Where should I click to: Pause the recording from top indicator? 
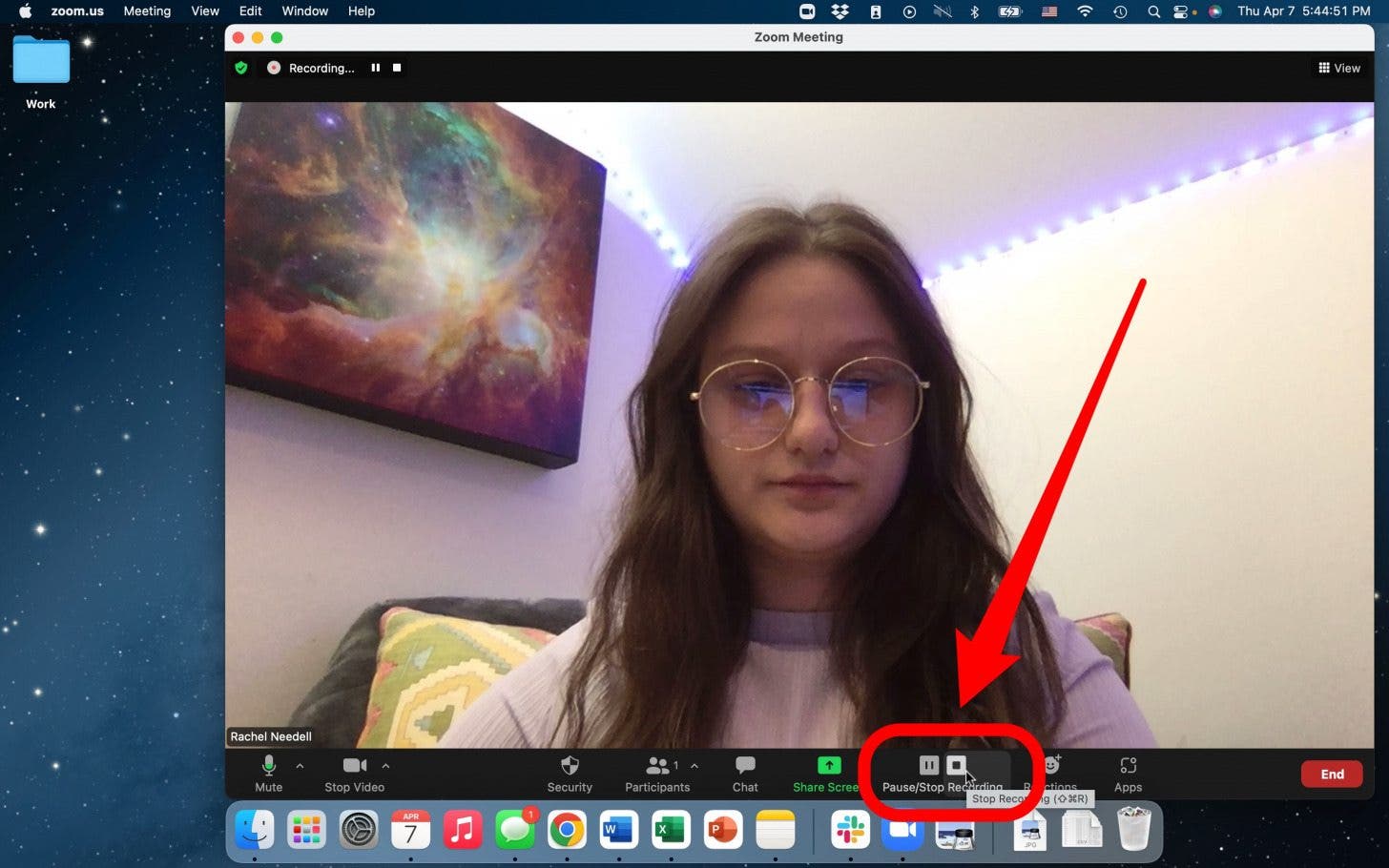[x=376, y=68]
